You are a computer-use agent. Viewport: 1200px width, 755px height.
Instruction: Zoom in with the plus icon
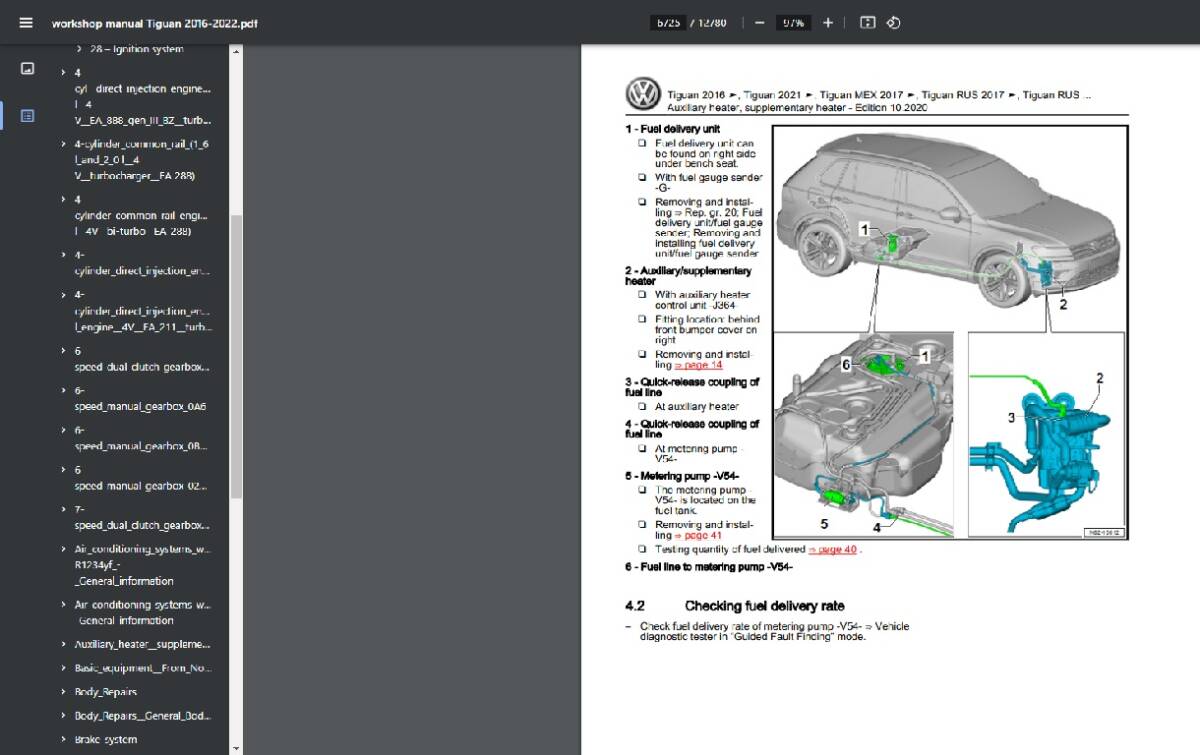(828, 22)
